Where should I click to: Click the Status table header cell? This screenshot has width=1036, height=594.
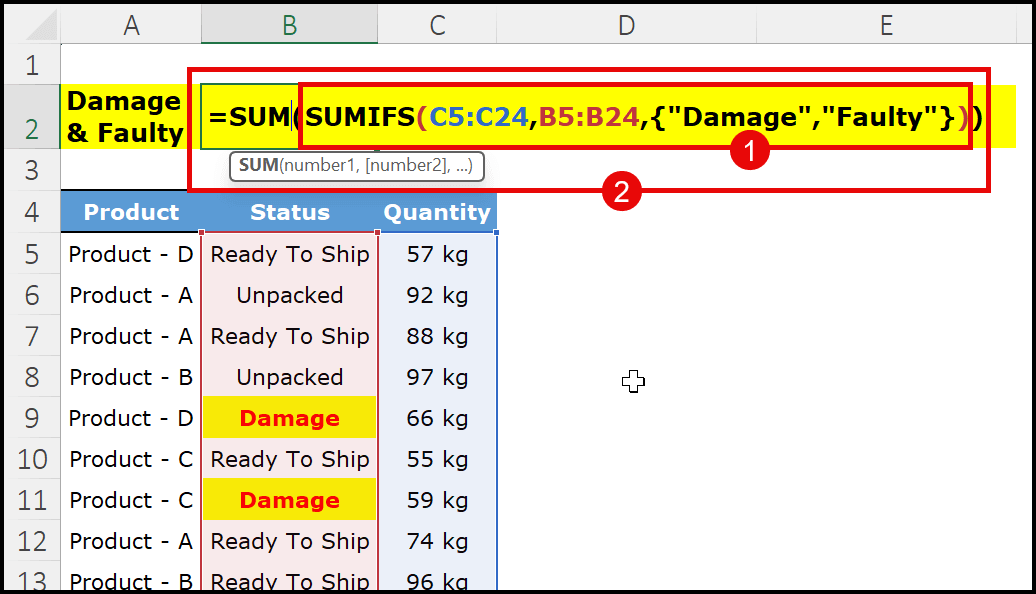pyautogui.click(x=289, y=212)
